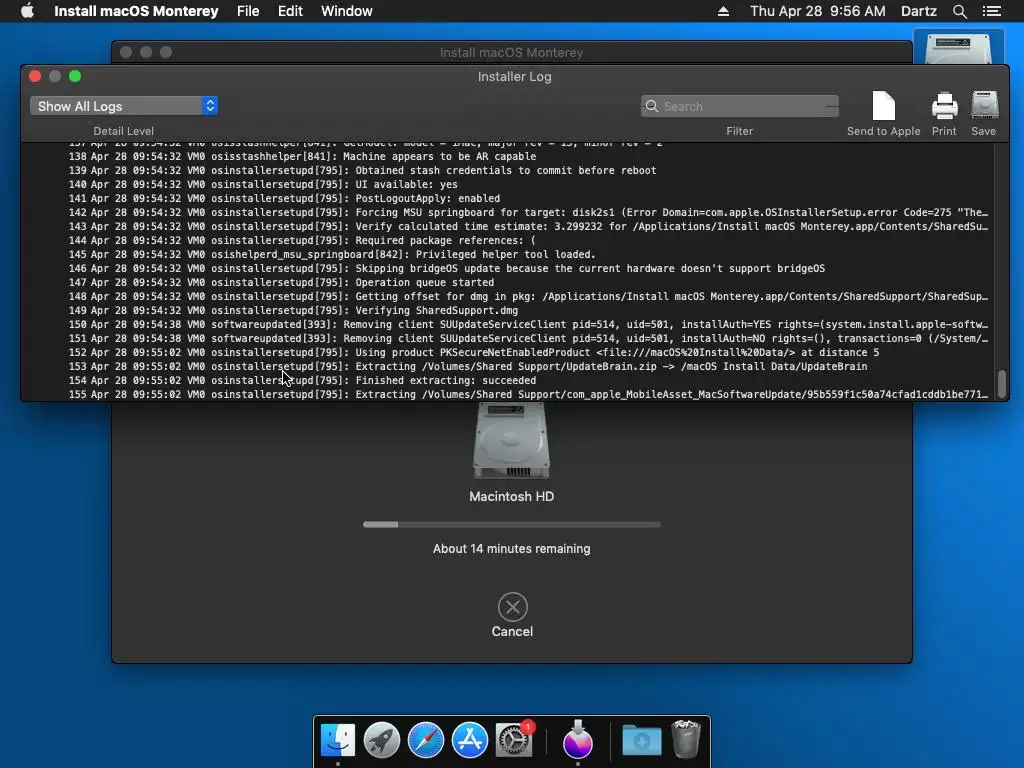Close the Installer Log window
Viewport: 1024px width, 768px height.
click(35, 76)
